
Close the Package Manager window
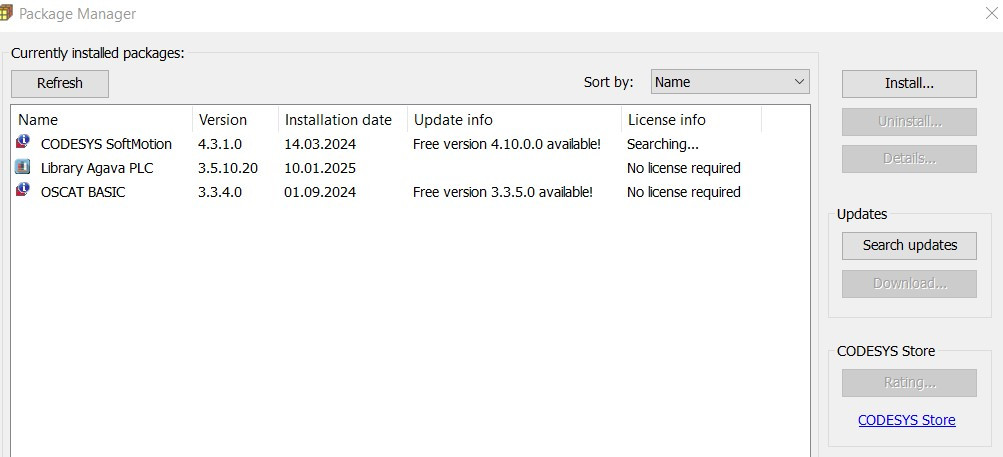988,14
